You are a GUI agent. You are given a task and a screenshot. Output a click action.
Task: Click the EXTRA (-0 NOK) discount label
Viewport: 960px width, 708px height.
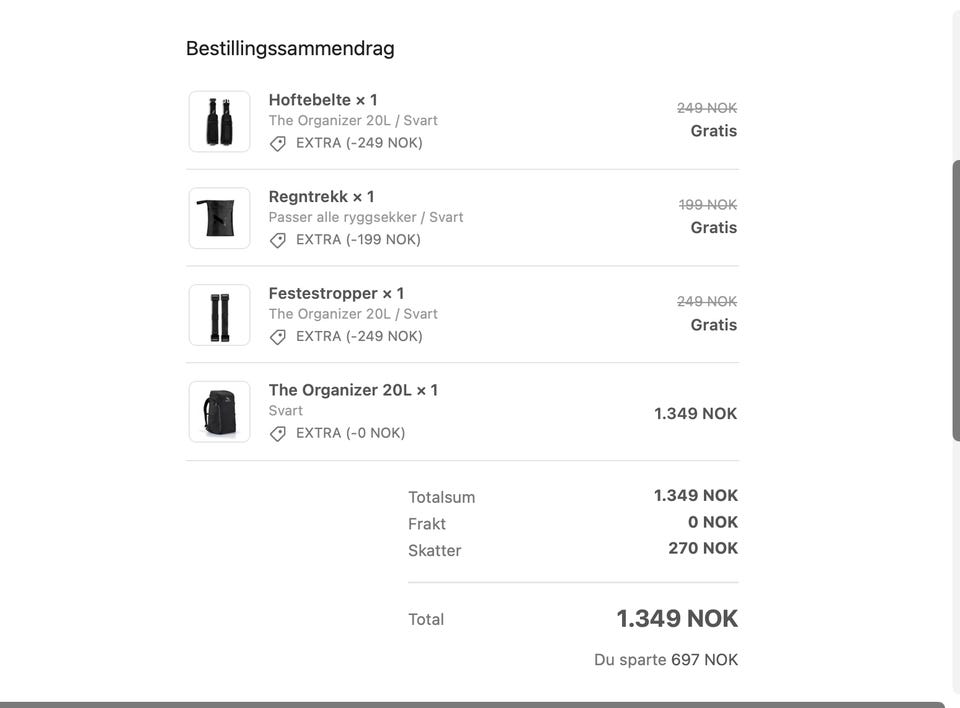350,433
